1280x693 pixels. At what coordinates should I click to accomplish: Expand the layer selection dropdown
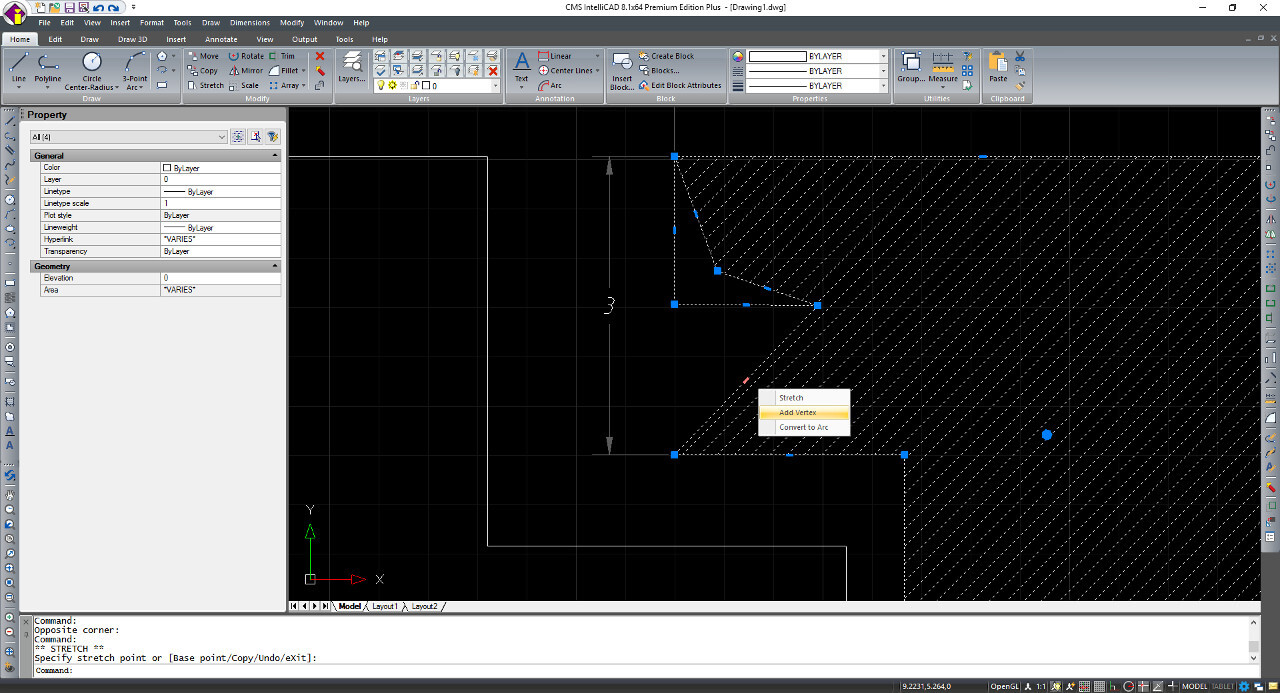[495, 86]
